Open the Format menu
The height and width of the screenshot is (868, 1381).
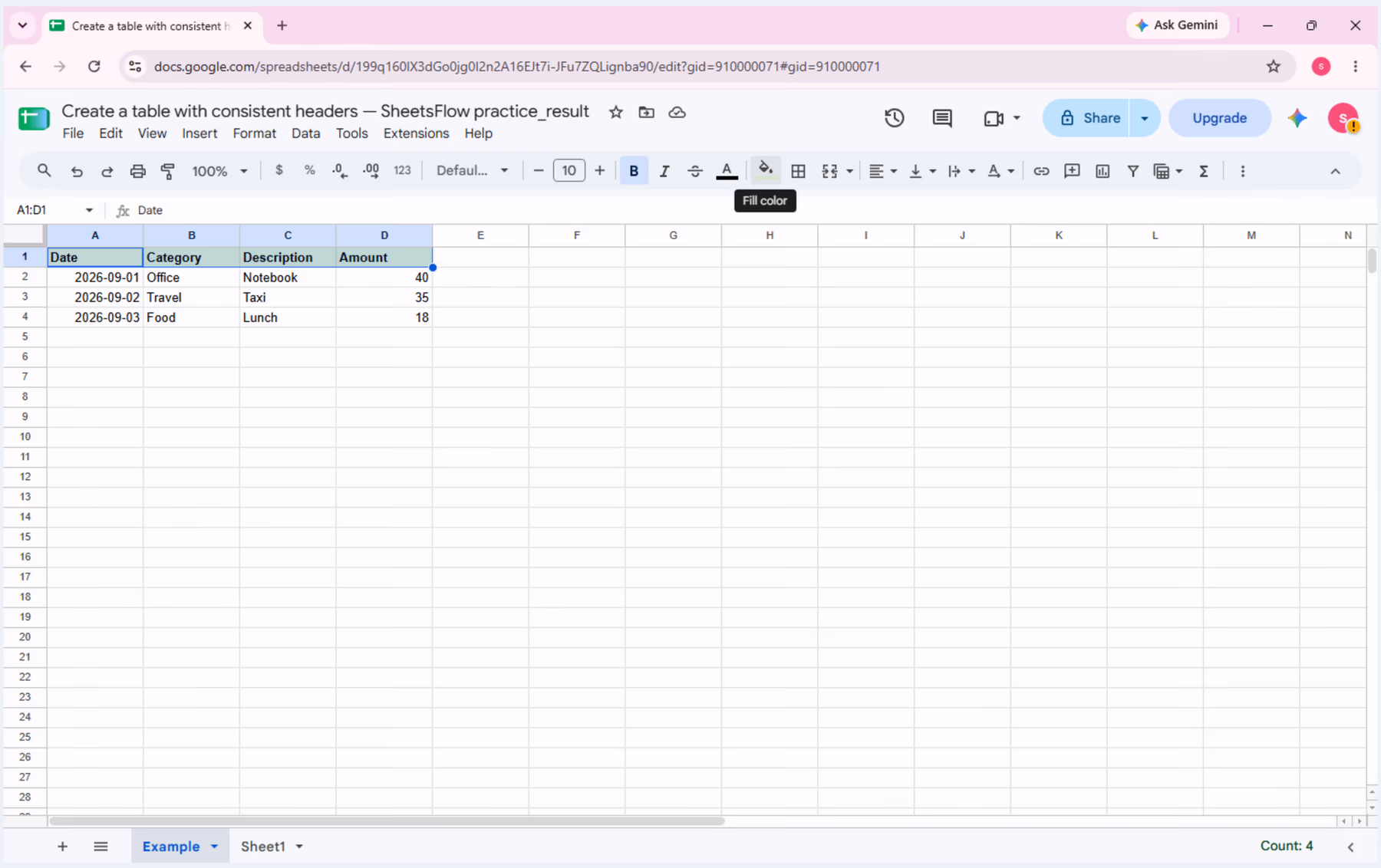tap(254, 133)
